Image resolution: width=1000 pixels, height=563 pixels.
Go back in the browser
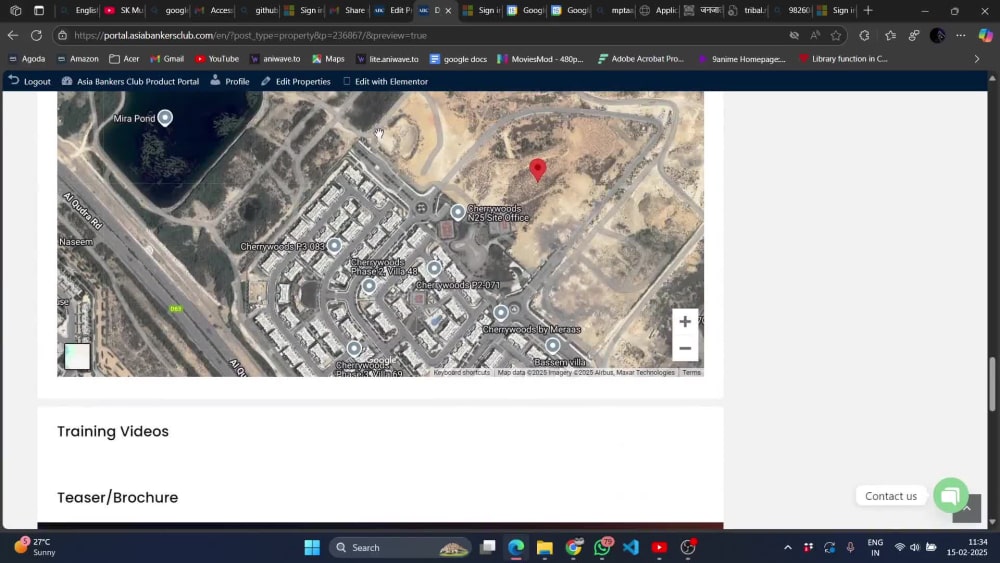[13, 36]
